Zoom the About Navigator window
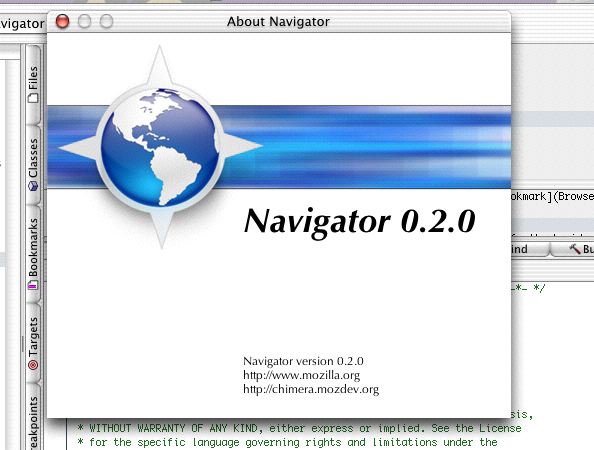 coord(106,21)
